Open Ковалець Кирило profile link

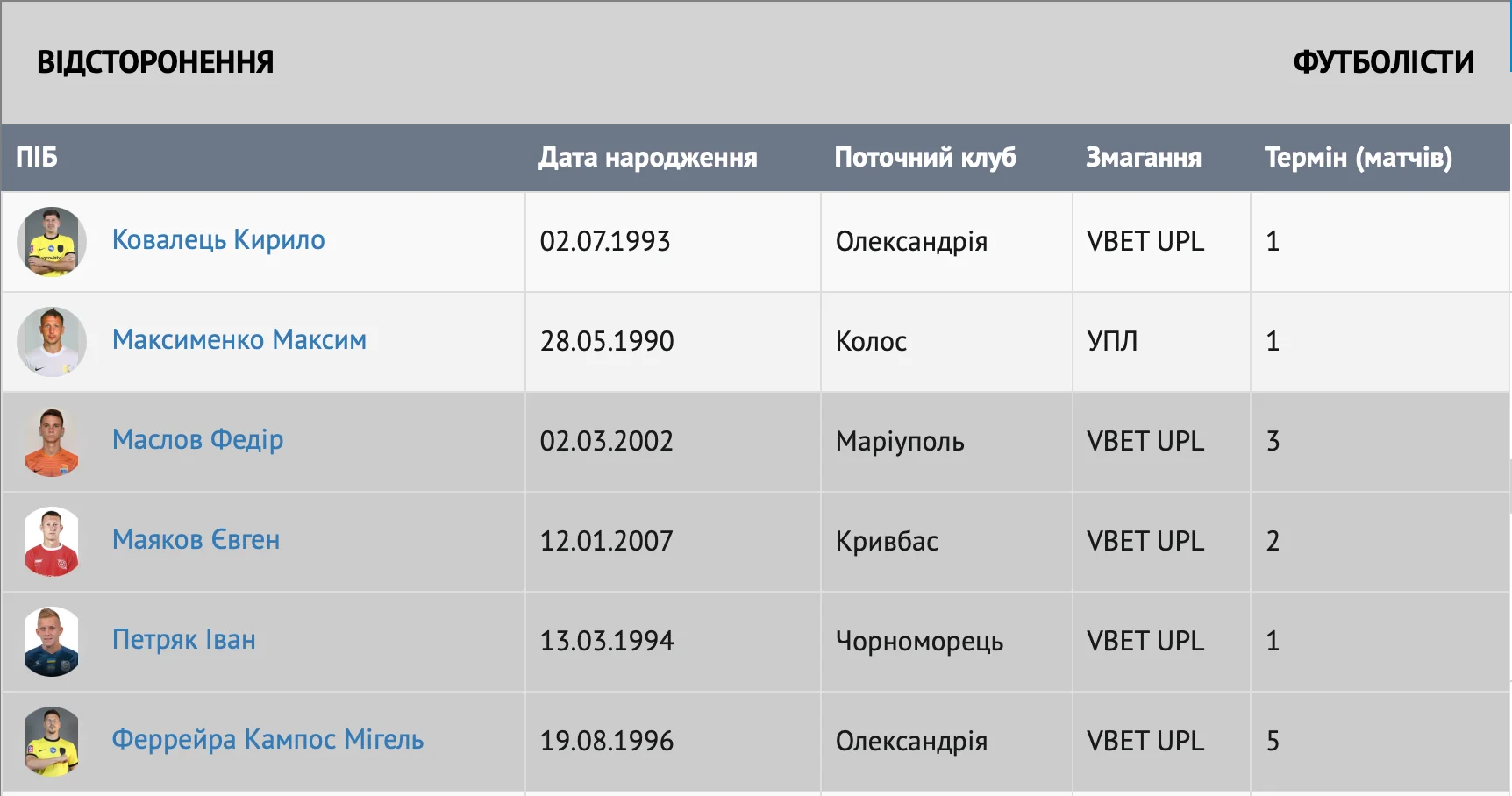(x=218, y=240)
